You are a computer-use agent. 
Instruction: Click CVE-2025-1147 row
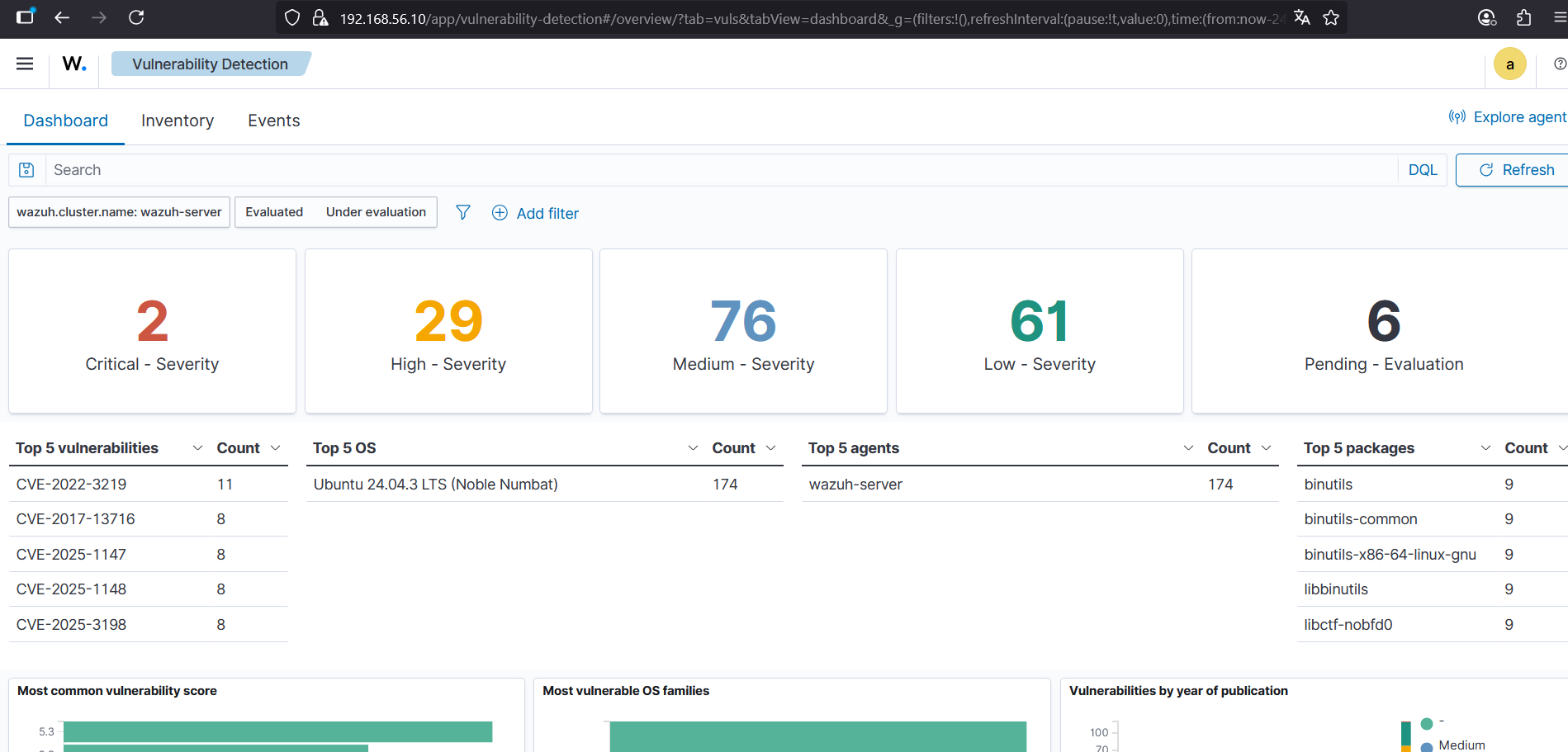point(149,555)
